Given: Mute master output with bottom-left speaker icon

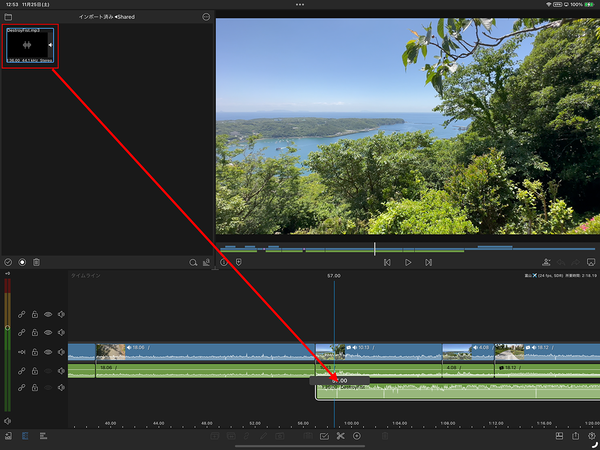Looking at the screenshot, I should pos(7,421).
